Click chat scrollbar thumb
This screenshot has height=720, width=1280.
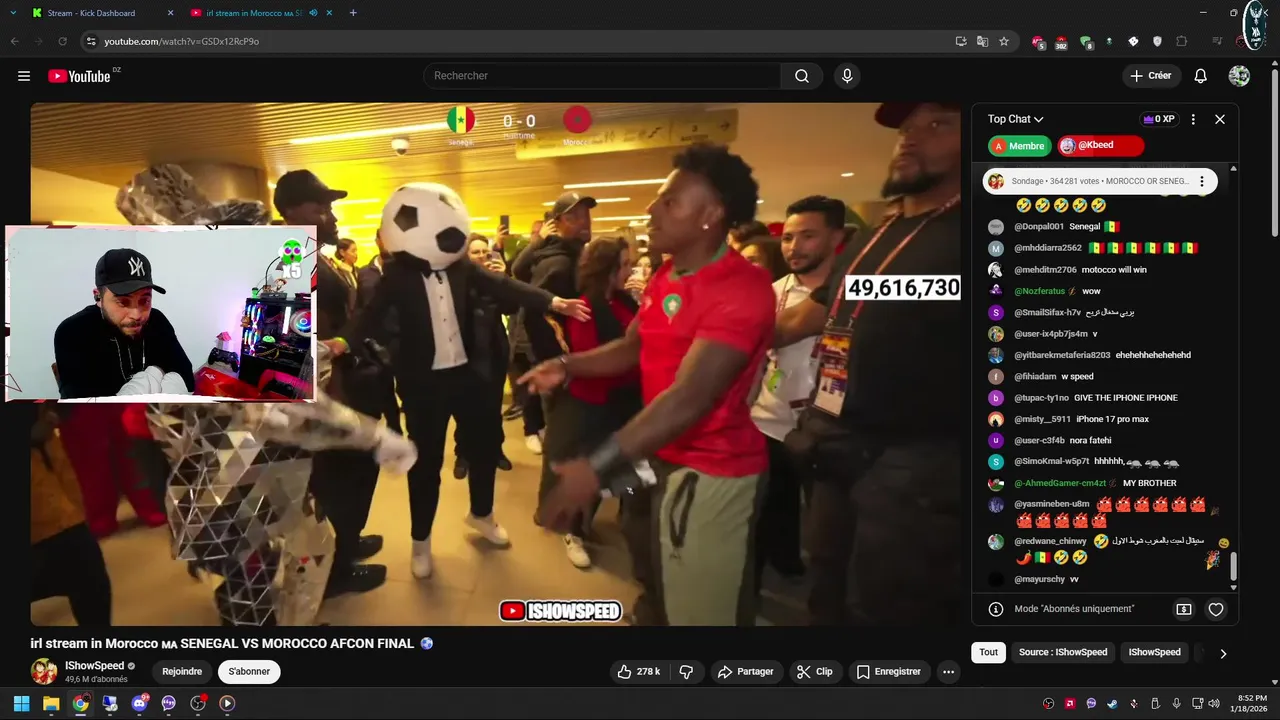click(x=1233, y=566)
